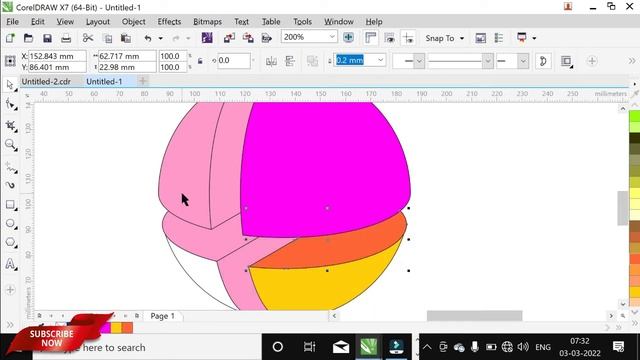640x360 pixels.
Task: Click orange swatch in document palette
Action: pos(127,327)
